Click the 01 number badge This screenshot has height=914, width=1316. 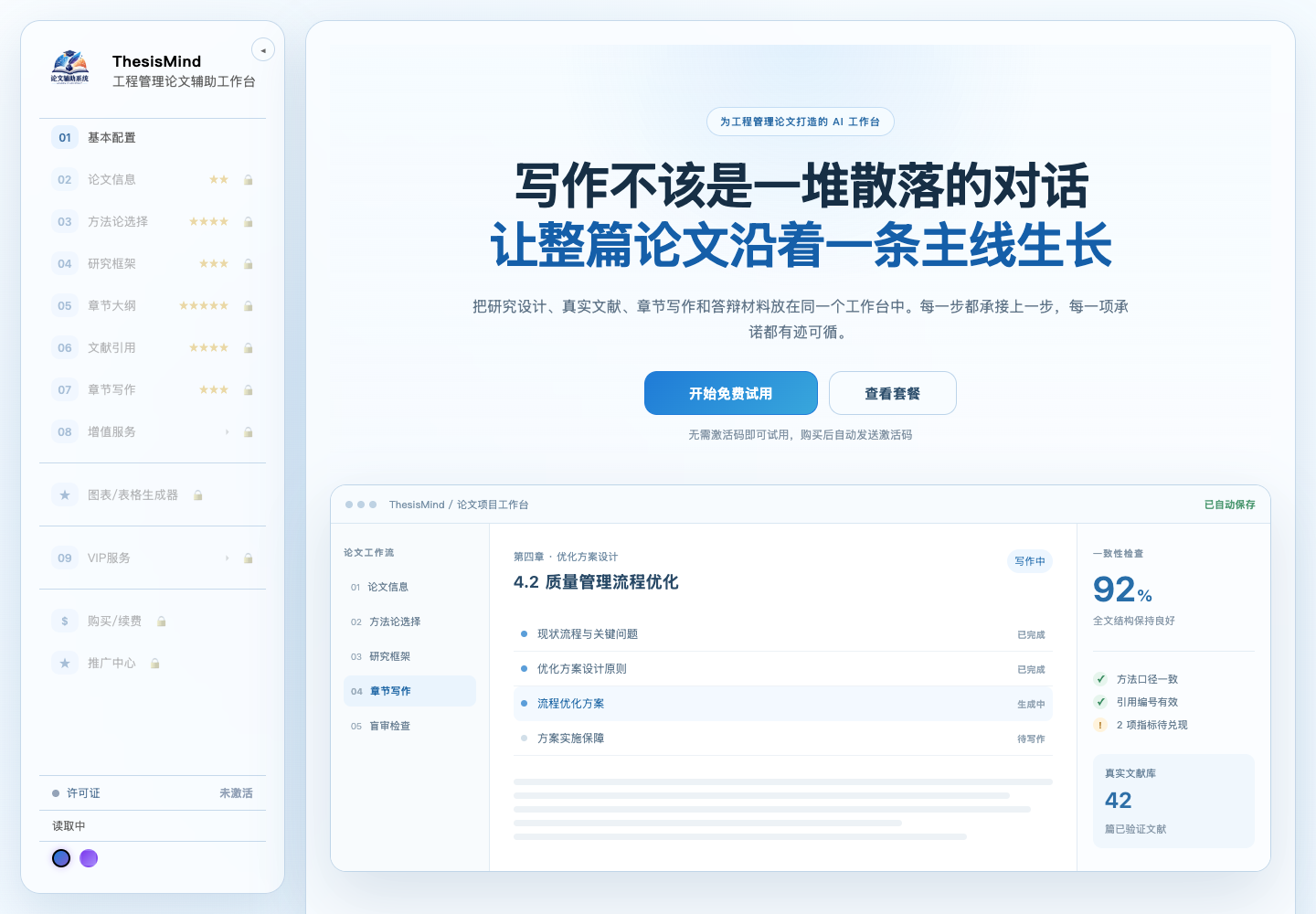(65, 138)
